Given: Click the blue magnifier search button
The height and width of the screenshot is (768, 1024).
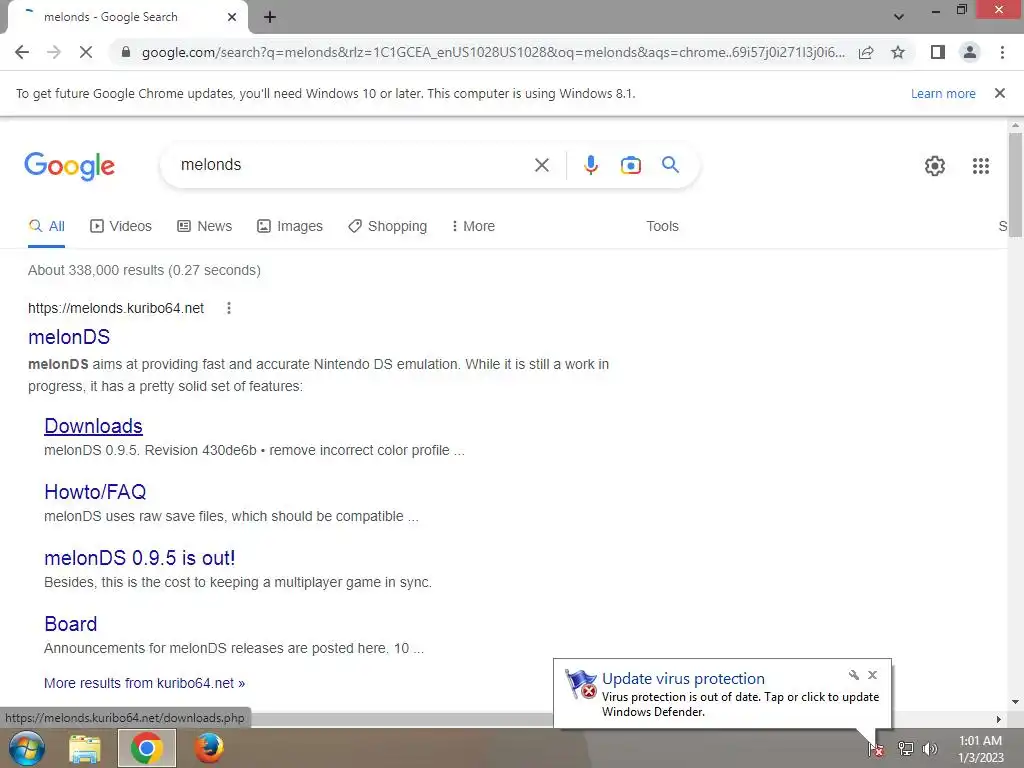Looking at the screenshot, I should (670, 165).
